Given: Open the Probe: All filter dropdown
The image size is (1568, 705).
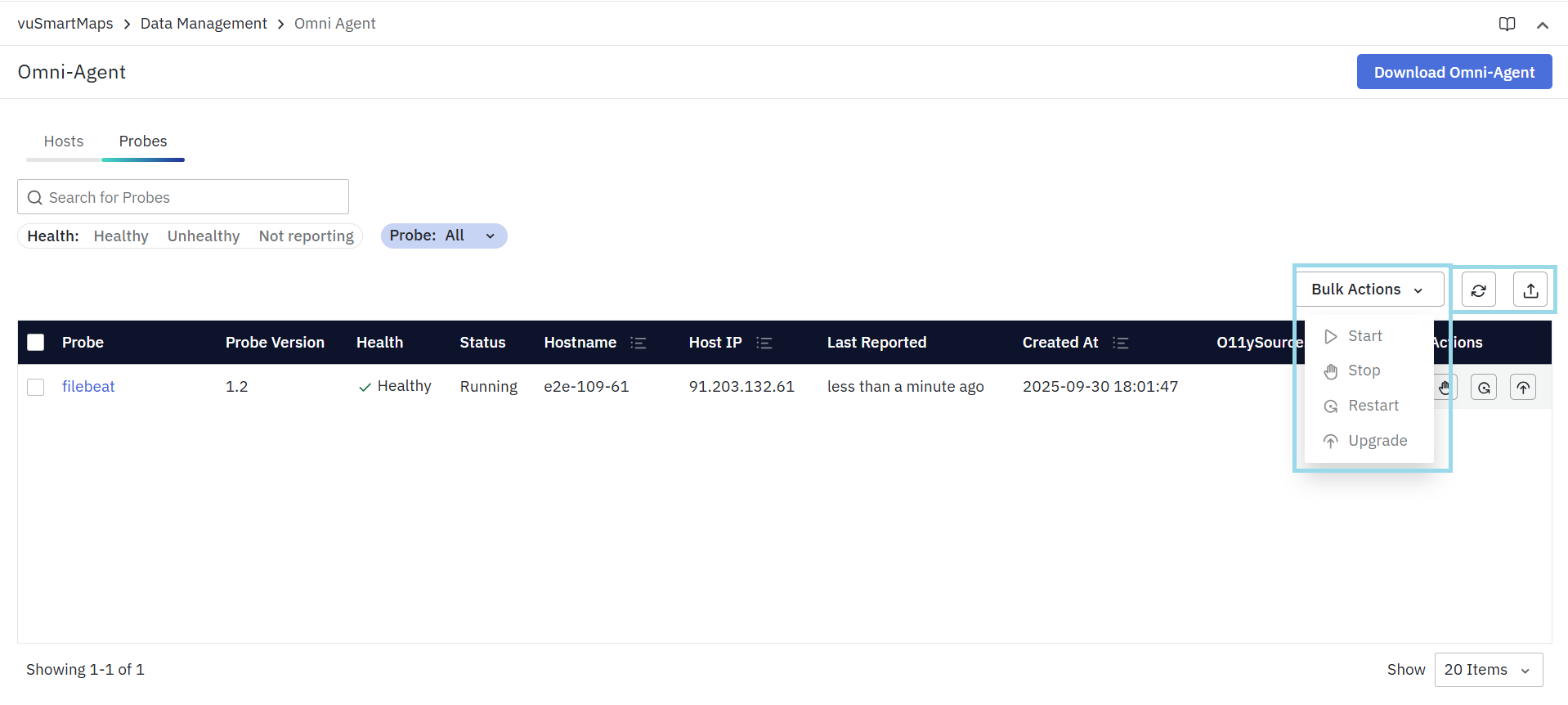Looking at the screenshot, I should tap(443, 236).
